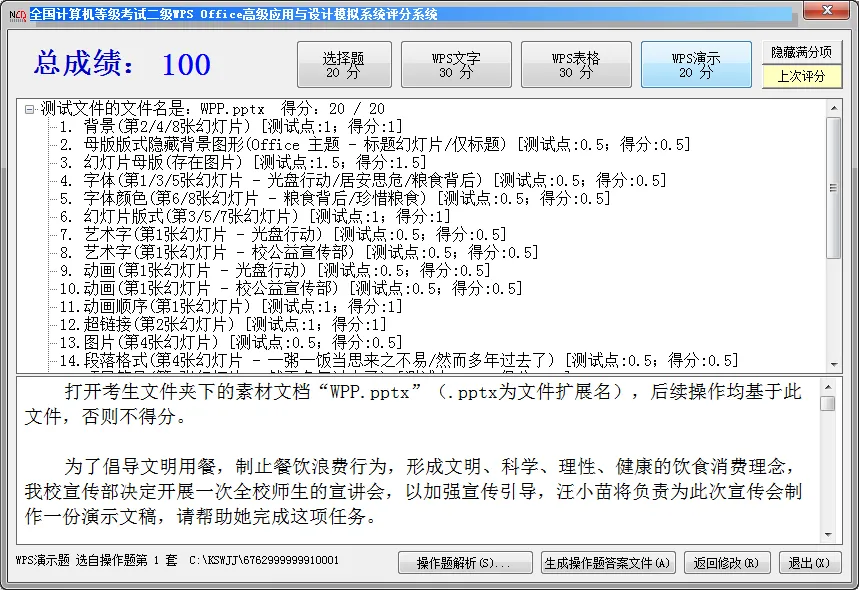Select item 3 幻灯片母版(存在图片)
Viewport: 859px width, 590px height.
[243, 163]
